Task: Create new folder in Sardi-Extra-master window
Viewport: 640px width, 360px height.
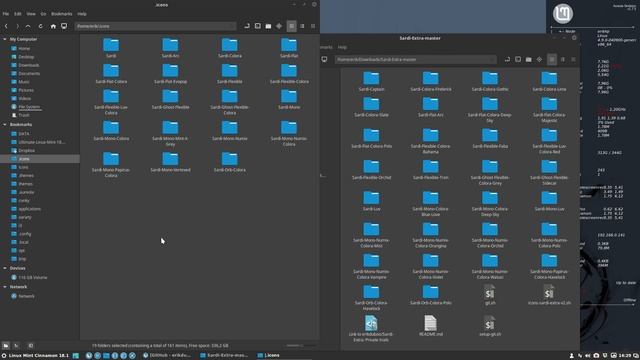Action: (529, 60)
